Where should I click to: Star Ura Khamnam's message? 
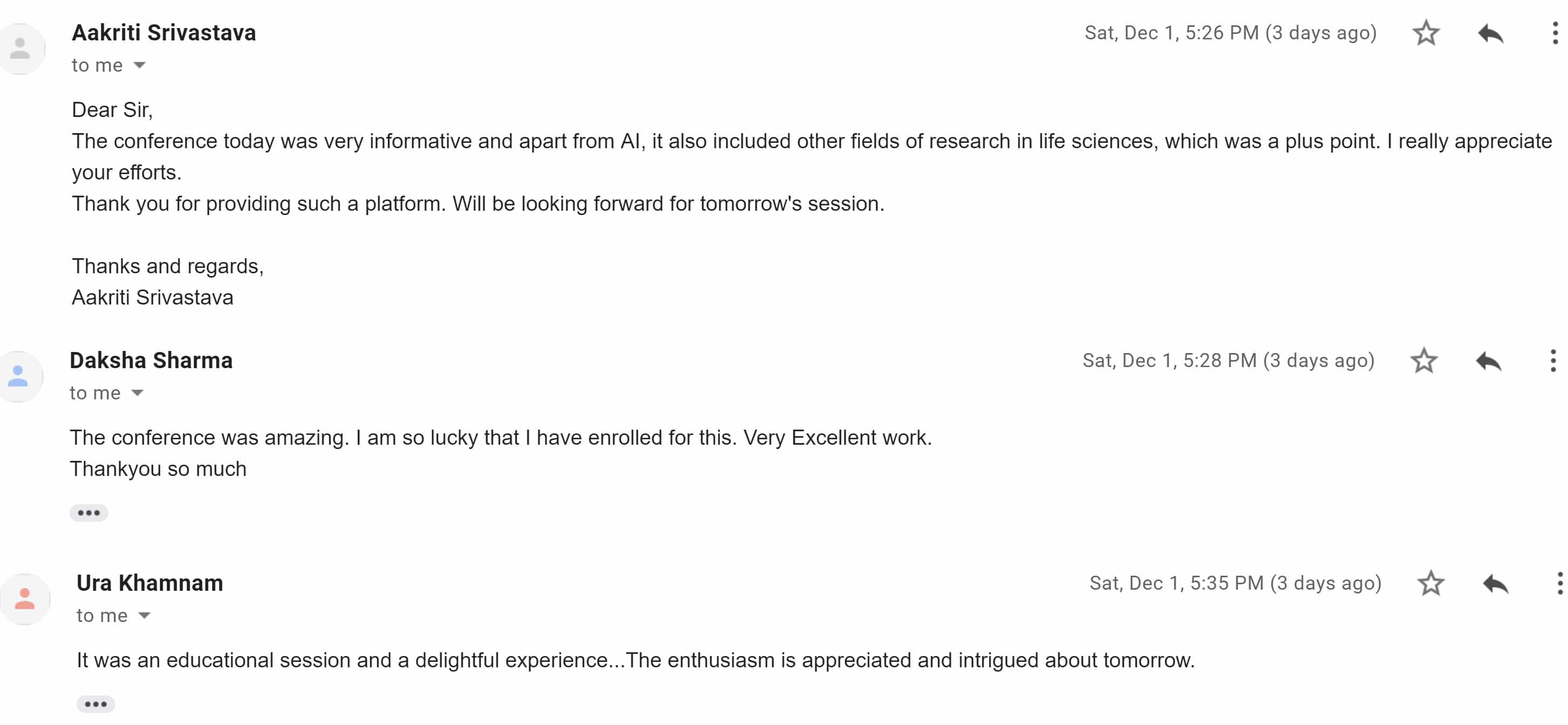pos(1431,583)
